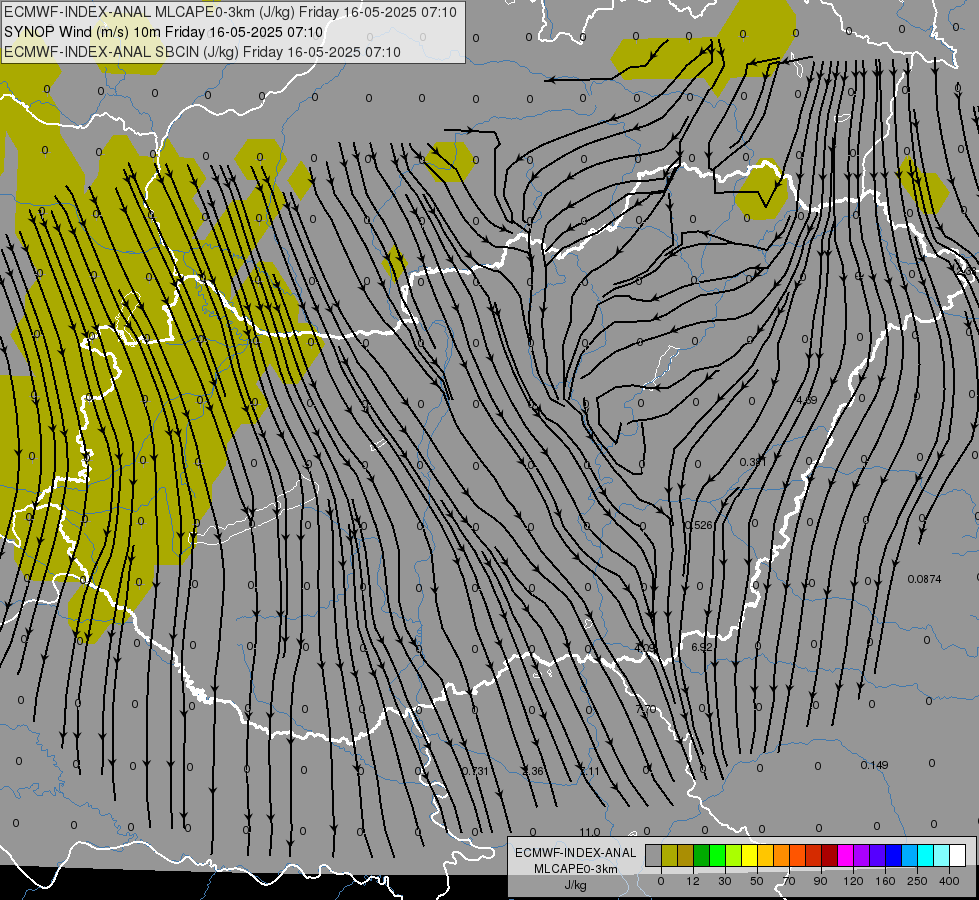Click the 2.11 grid value on the map
979x900 pixels.
[x=589, y=771]
